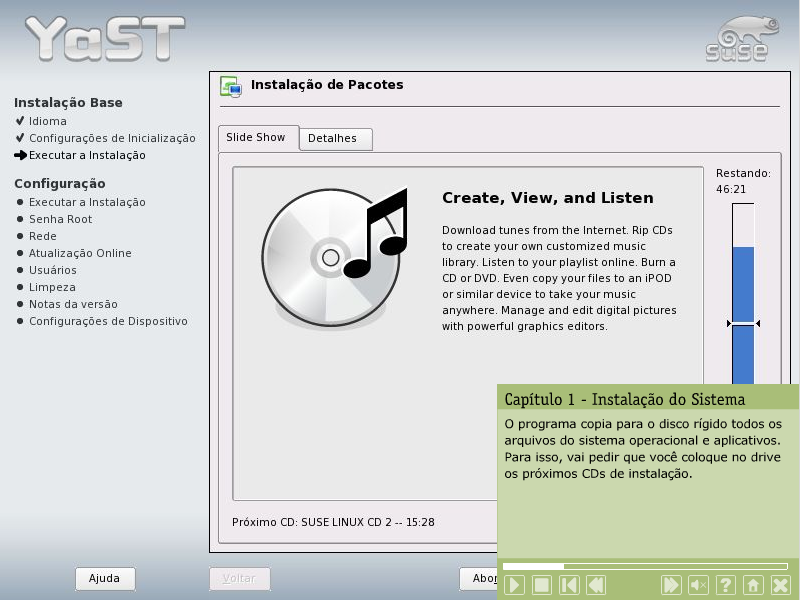Go to tutorial home icon

pos(753,585)
